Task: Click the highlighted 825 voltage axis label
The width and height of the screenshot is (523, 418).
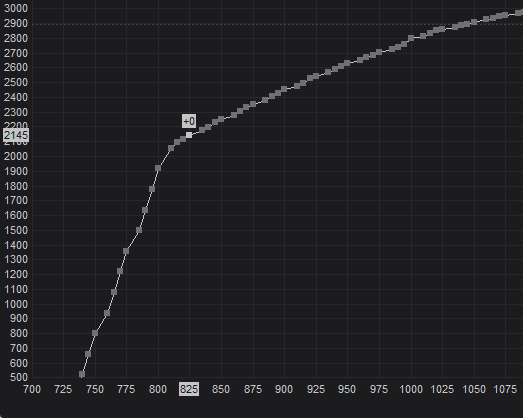Action: (189, 389)
